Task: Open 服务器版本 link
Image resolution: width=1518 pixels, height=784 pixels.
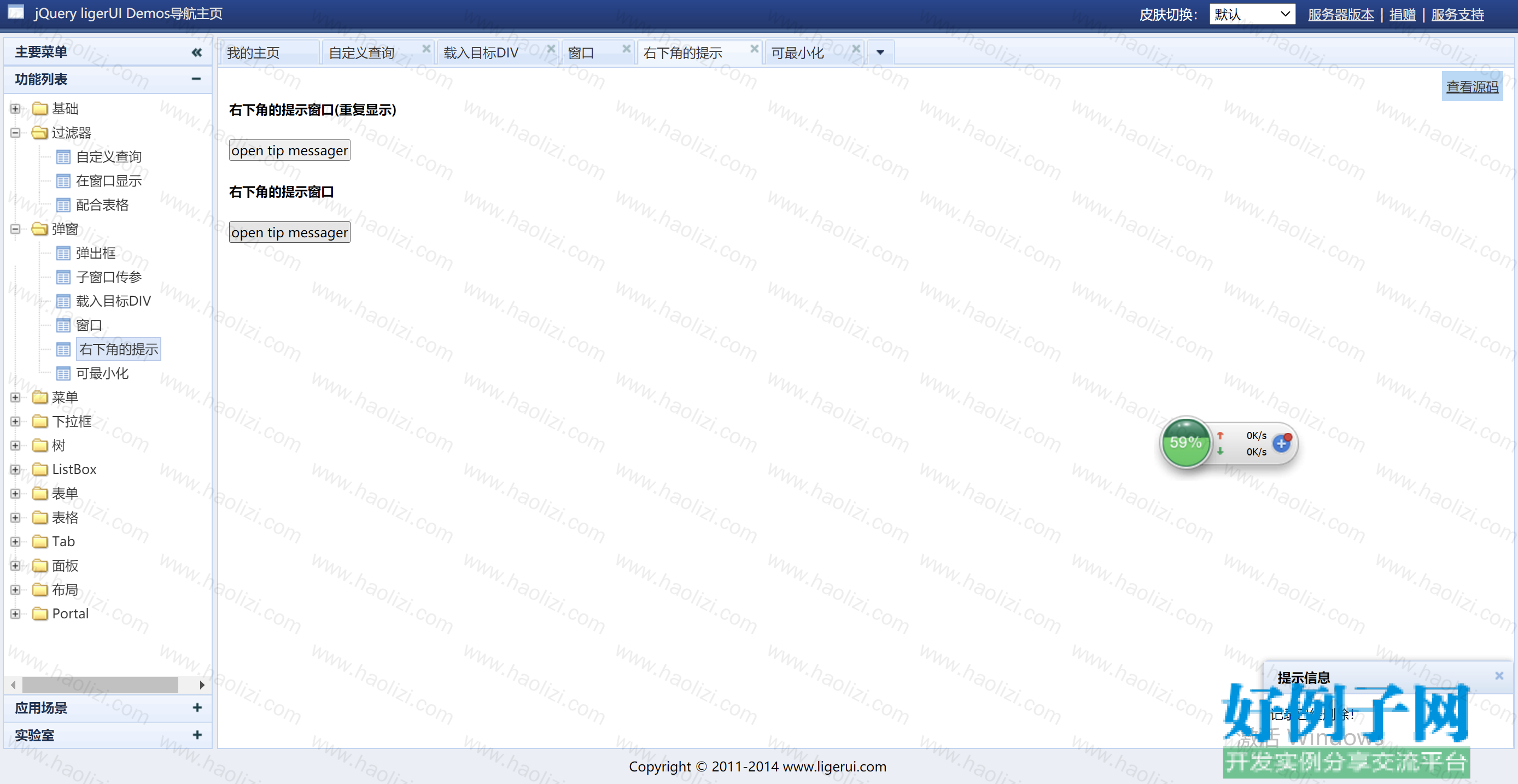Action: tap(1341, 14)
